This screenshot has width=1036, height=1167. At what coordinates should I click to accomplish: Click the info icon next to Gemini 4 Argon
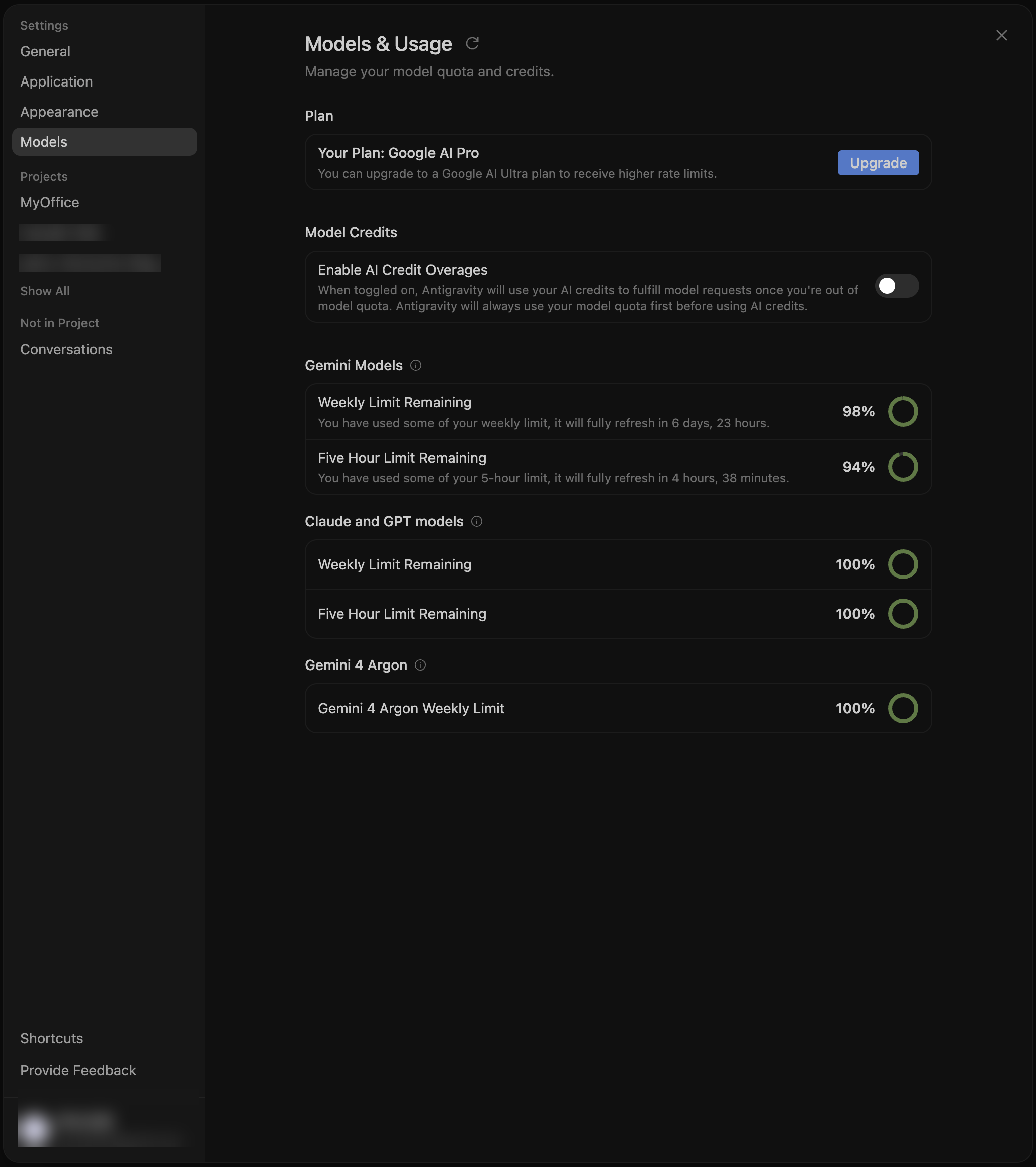[x=420, y=665]
